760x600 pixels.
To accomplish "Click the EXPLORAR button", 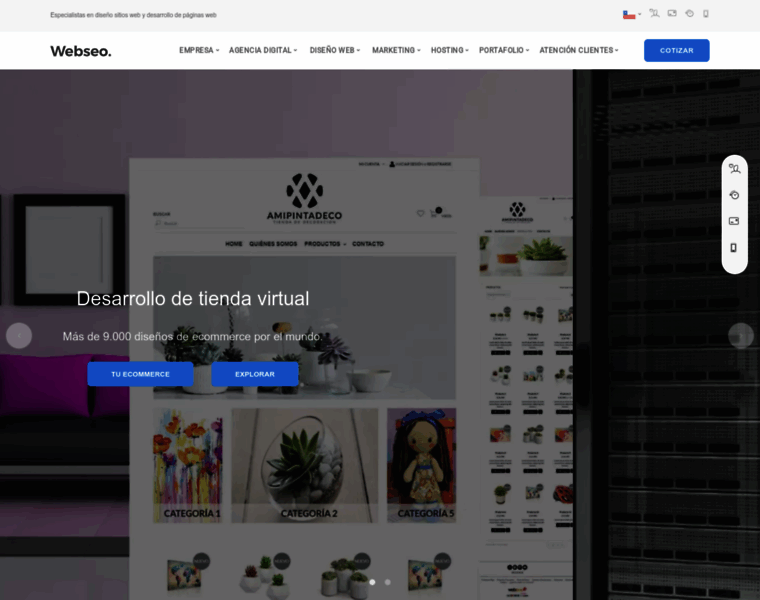I will (x=254, y=374).
